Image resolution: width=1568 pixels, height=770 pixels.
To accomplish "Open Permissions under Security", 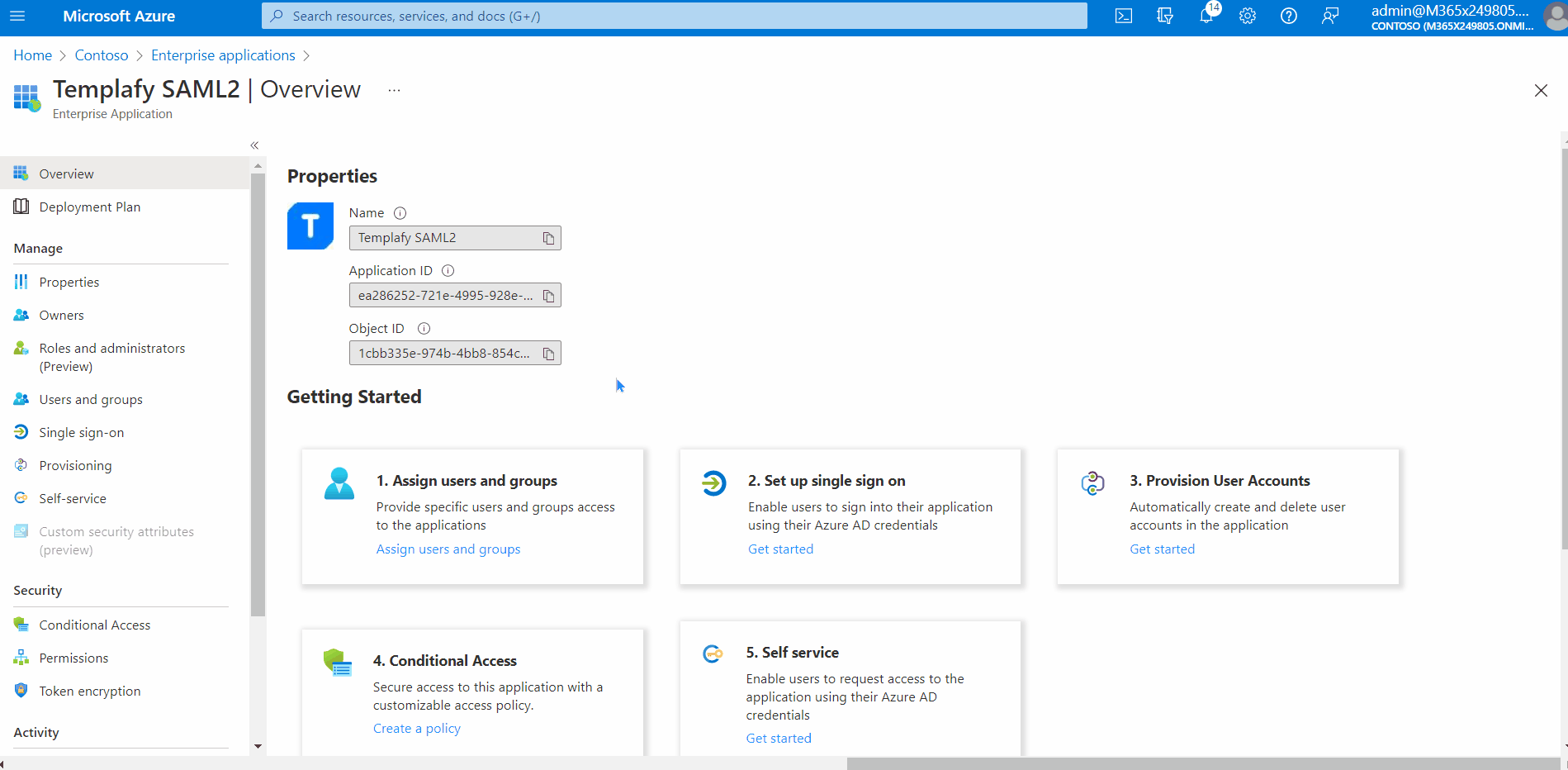I will pyautogui.click(x=73, y=658).
